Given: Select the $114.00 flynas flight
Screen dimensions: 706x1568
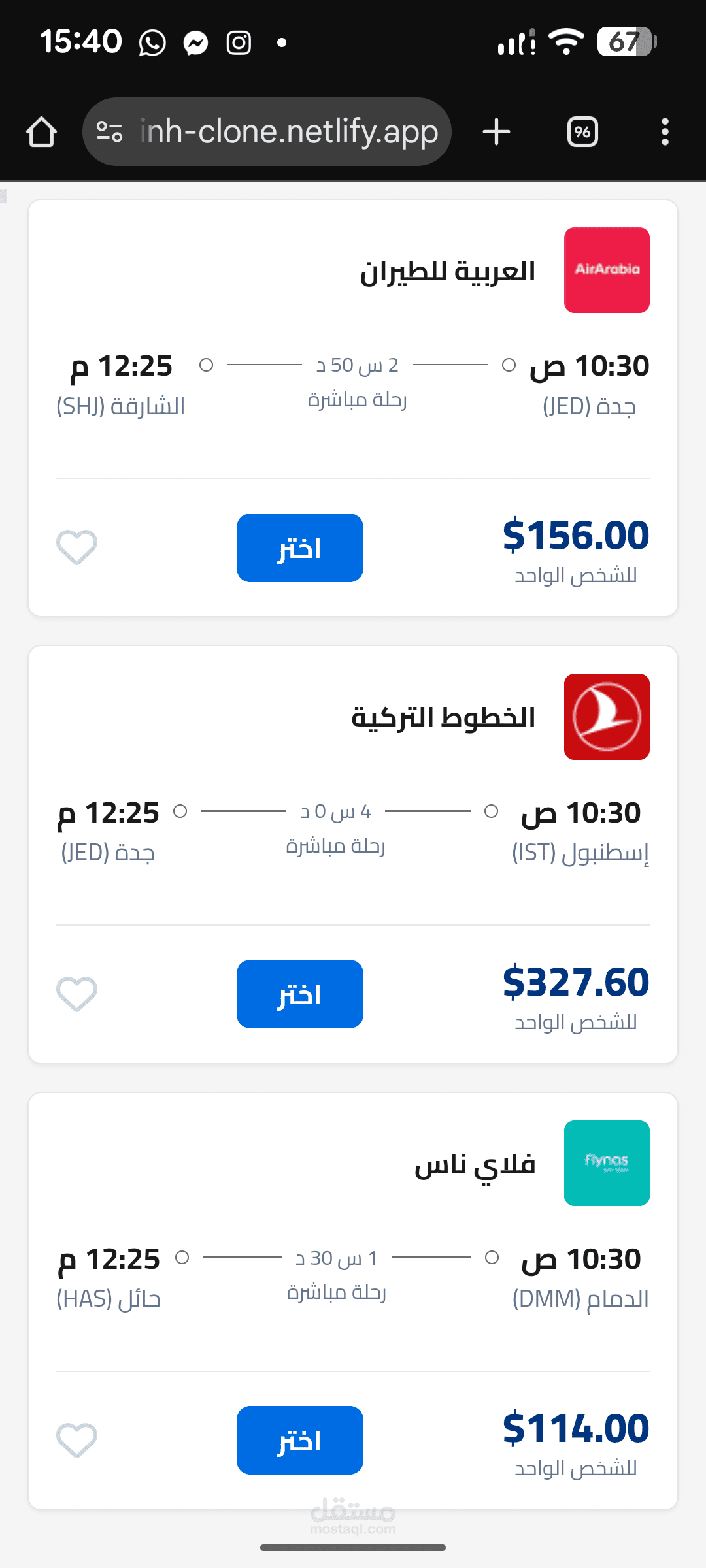Looking at the screenshot, I should point(299,1440).
